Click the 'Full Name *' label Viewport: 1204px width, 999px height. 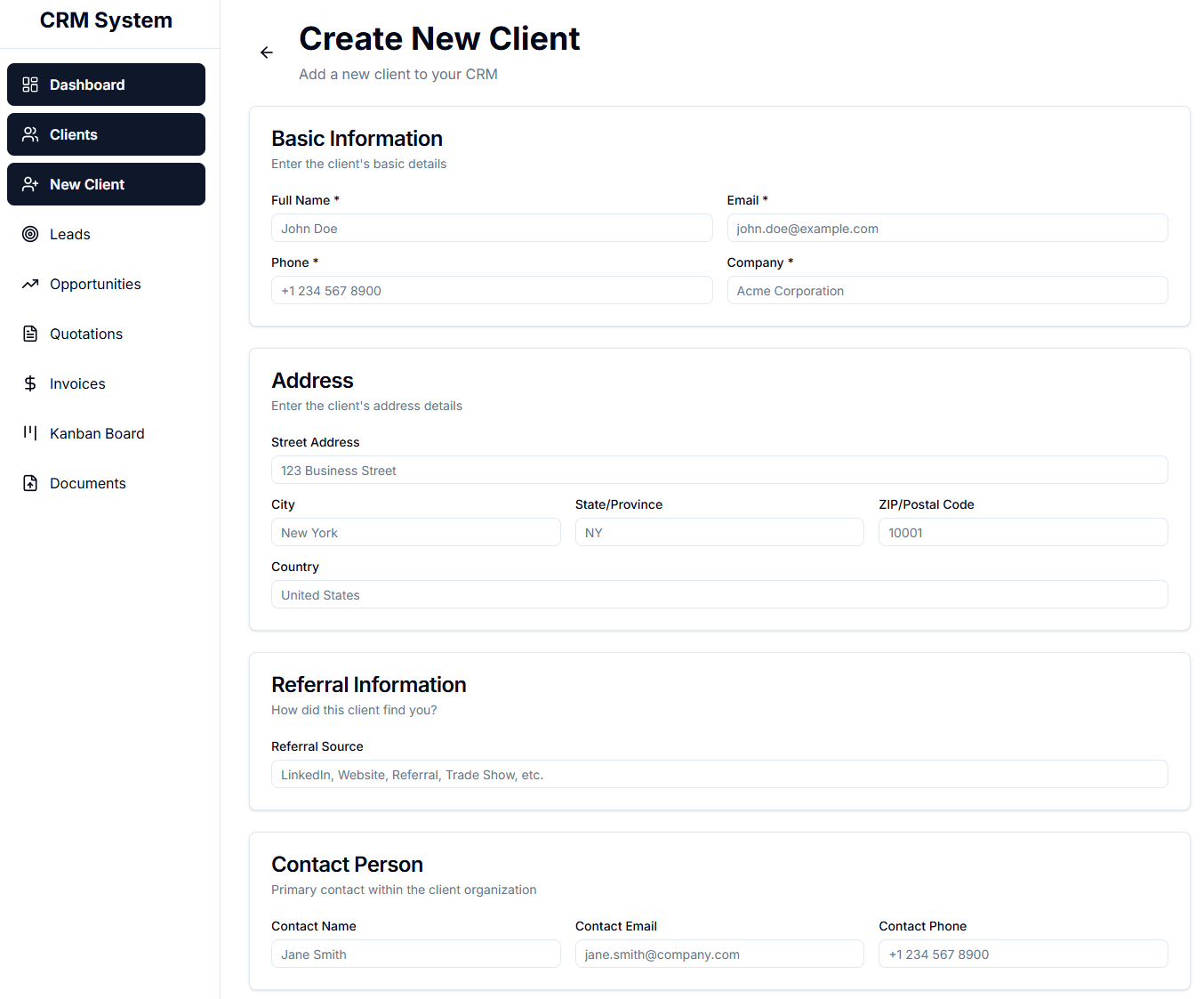pyautogui.click(x=305, y=200)
